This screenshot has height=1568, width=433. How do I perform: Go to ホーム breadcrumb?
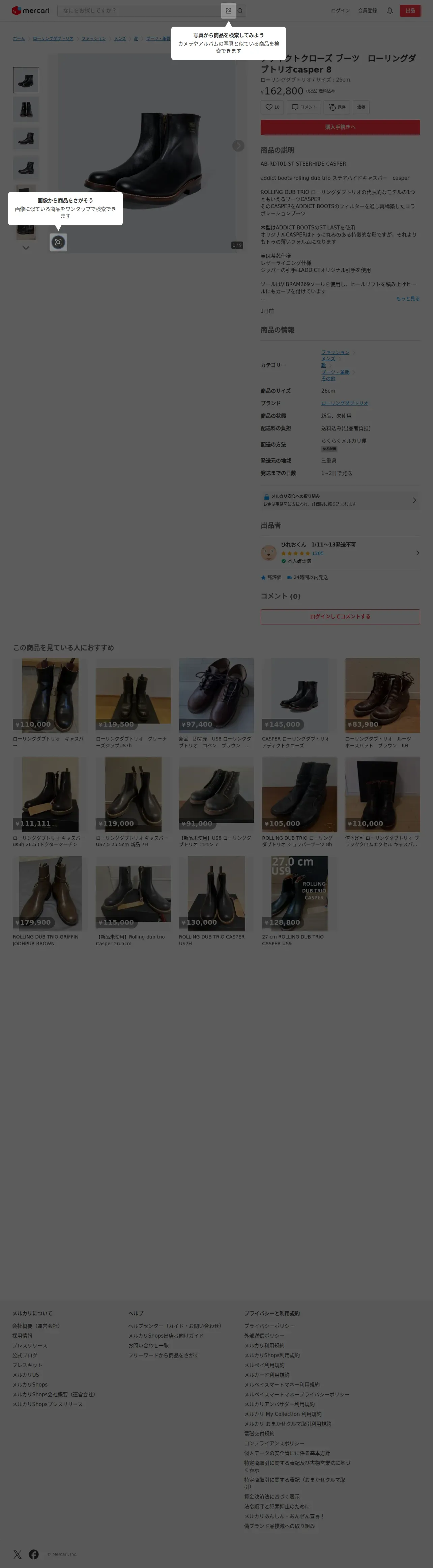point(19,38)
